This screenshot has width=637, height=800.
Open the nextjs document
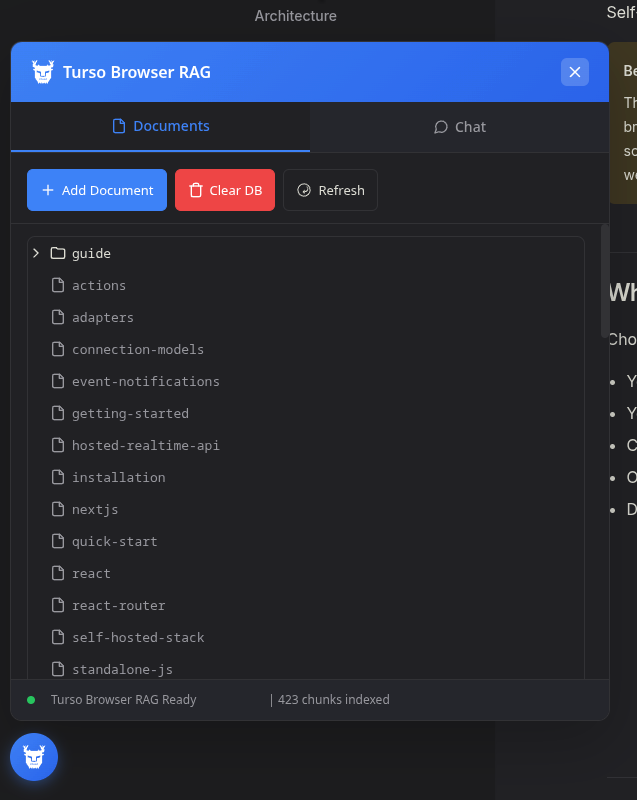point(93,509)
